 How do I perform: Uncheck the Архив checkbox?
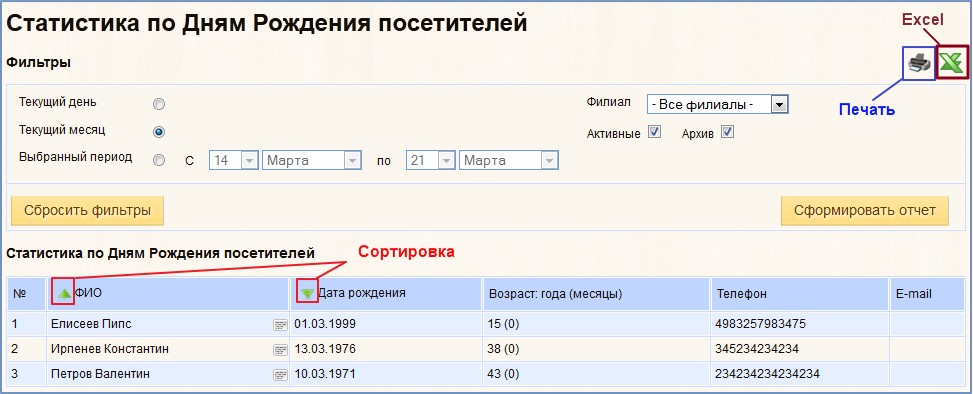[727, 132]
